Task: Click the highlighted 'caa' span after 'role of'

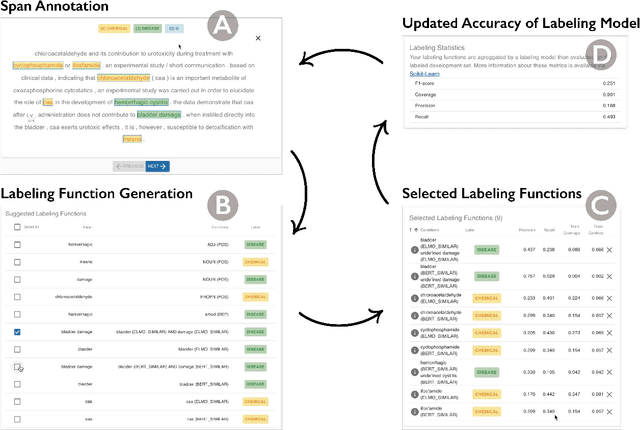Action: pos(48,102)
